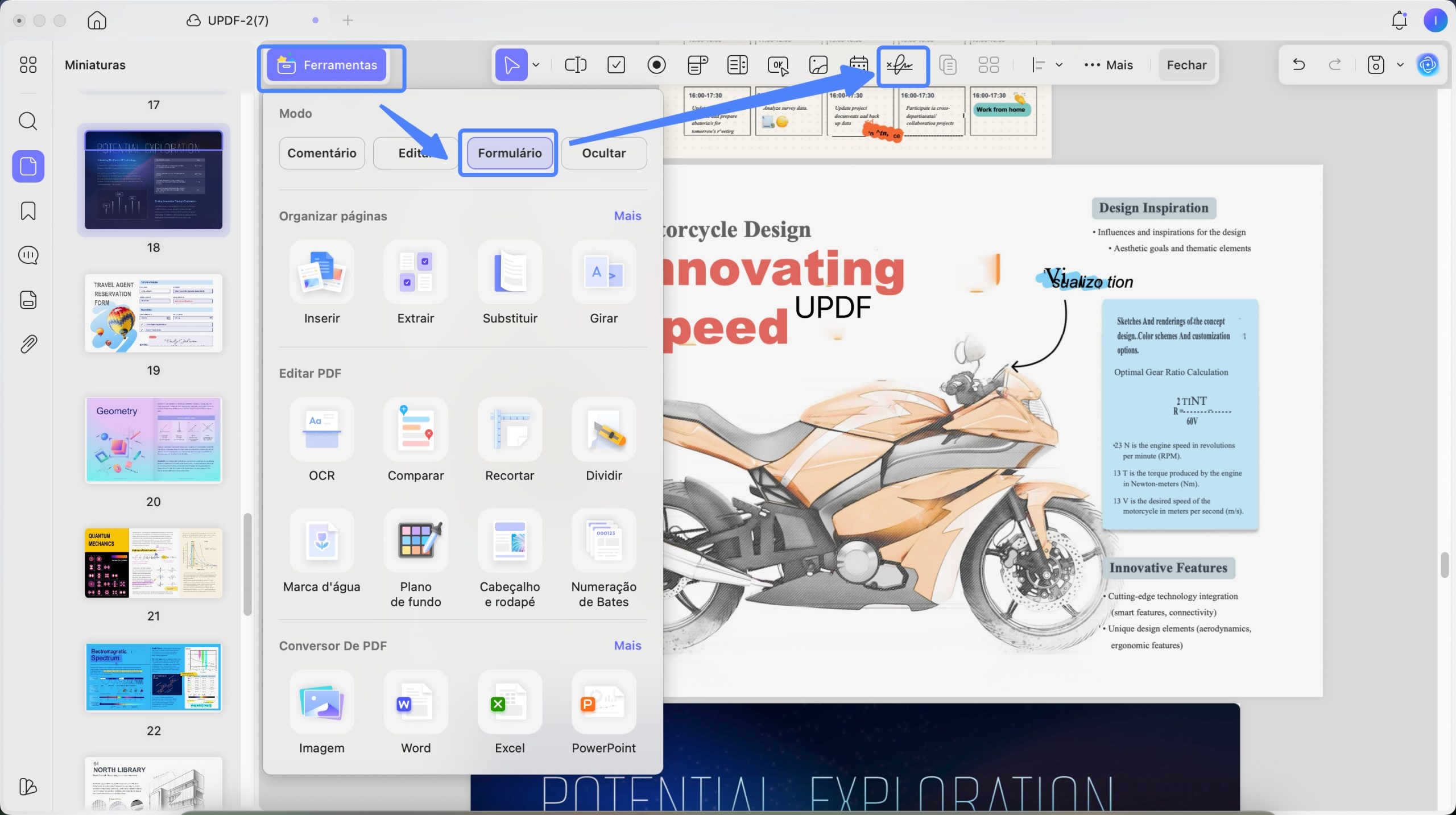Open the comments panel in left sidebar
Image resolution: width=1456 pixels, height=815 pixels.
tap(28, 255)
